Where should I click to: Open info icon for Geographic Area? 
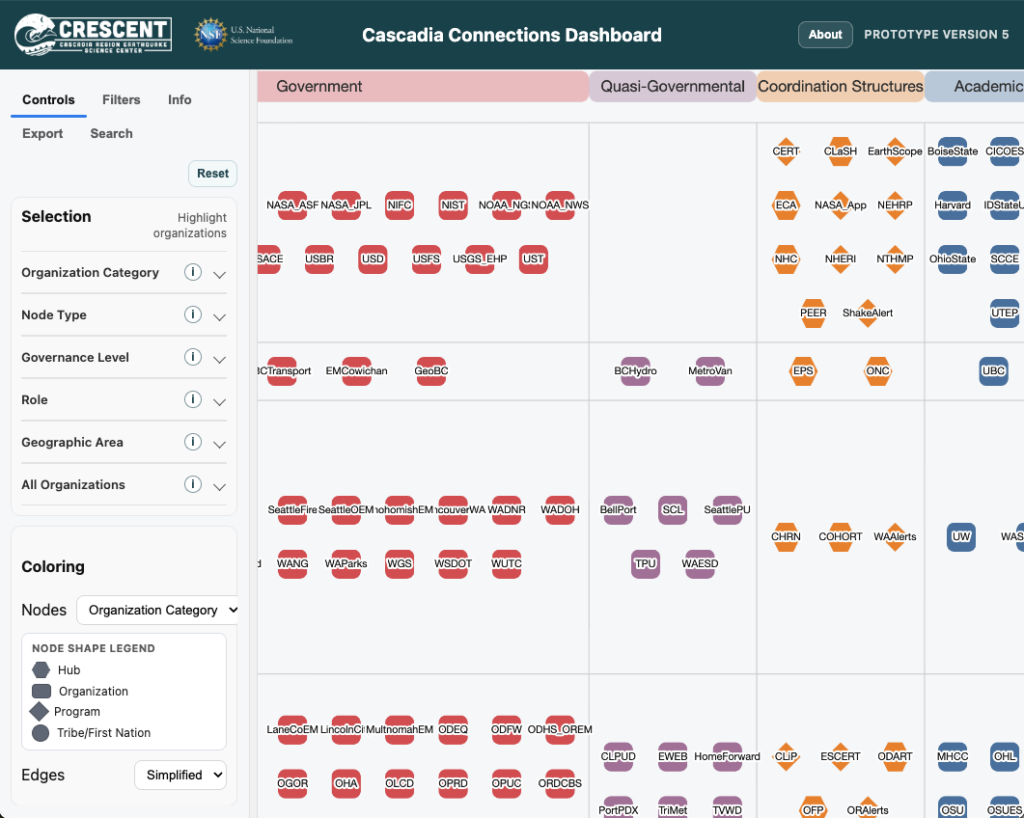click(192, 441)
